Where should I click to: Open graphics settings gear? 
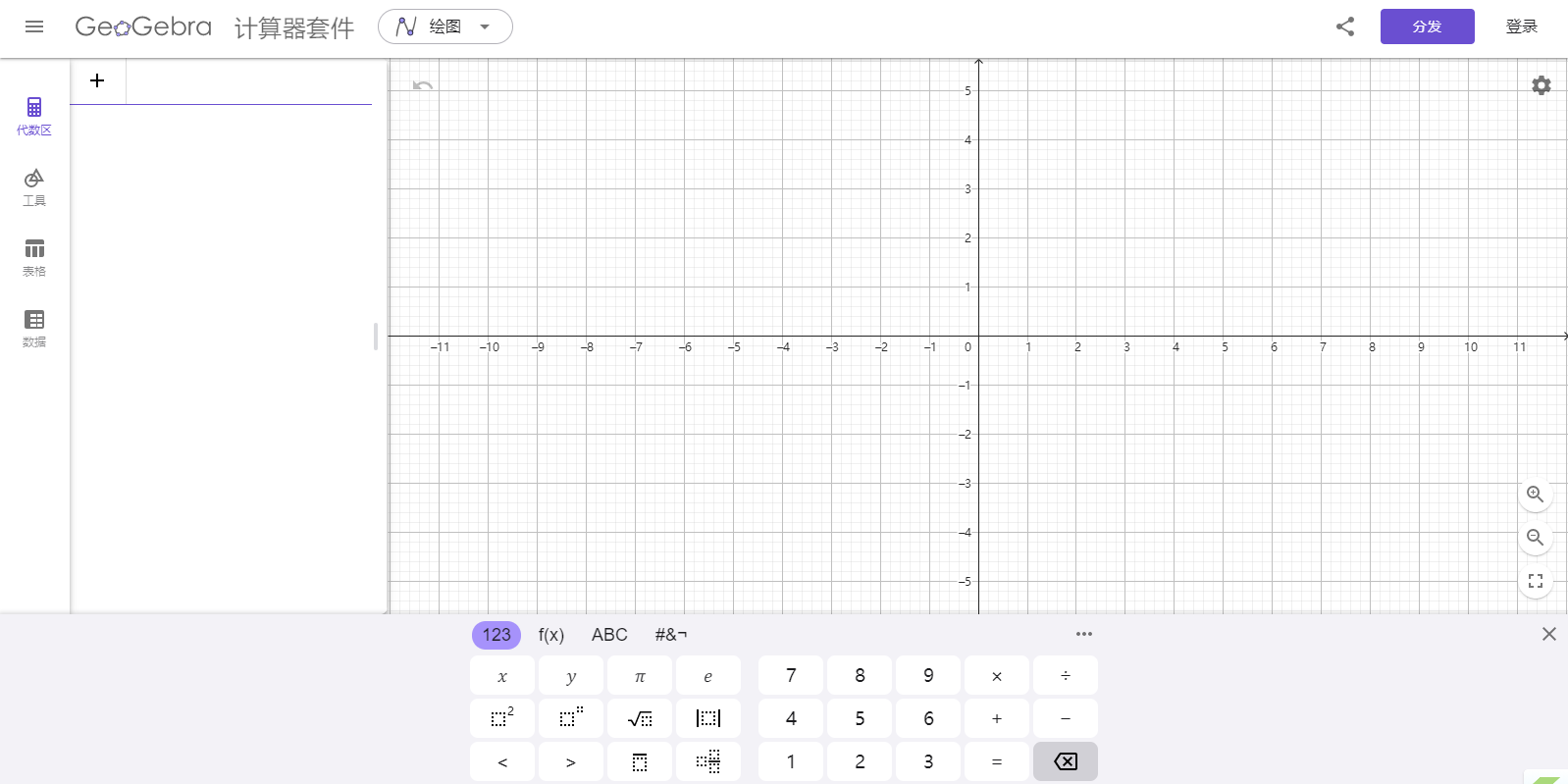(x=1541, y=85)
